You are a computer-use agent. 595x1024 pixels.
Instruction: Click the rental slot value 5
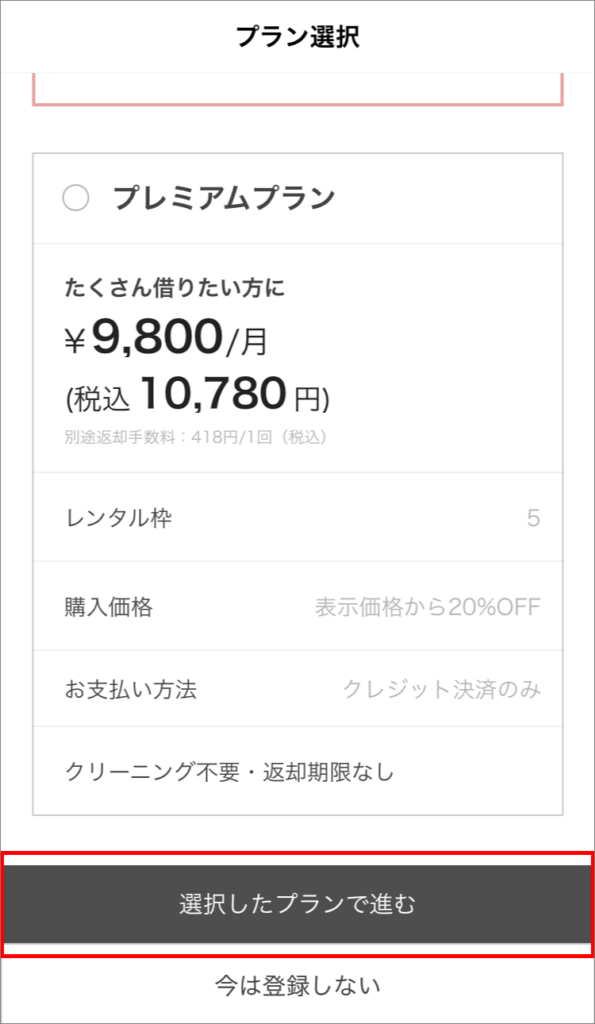click(534, 519)
